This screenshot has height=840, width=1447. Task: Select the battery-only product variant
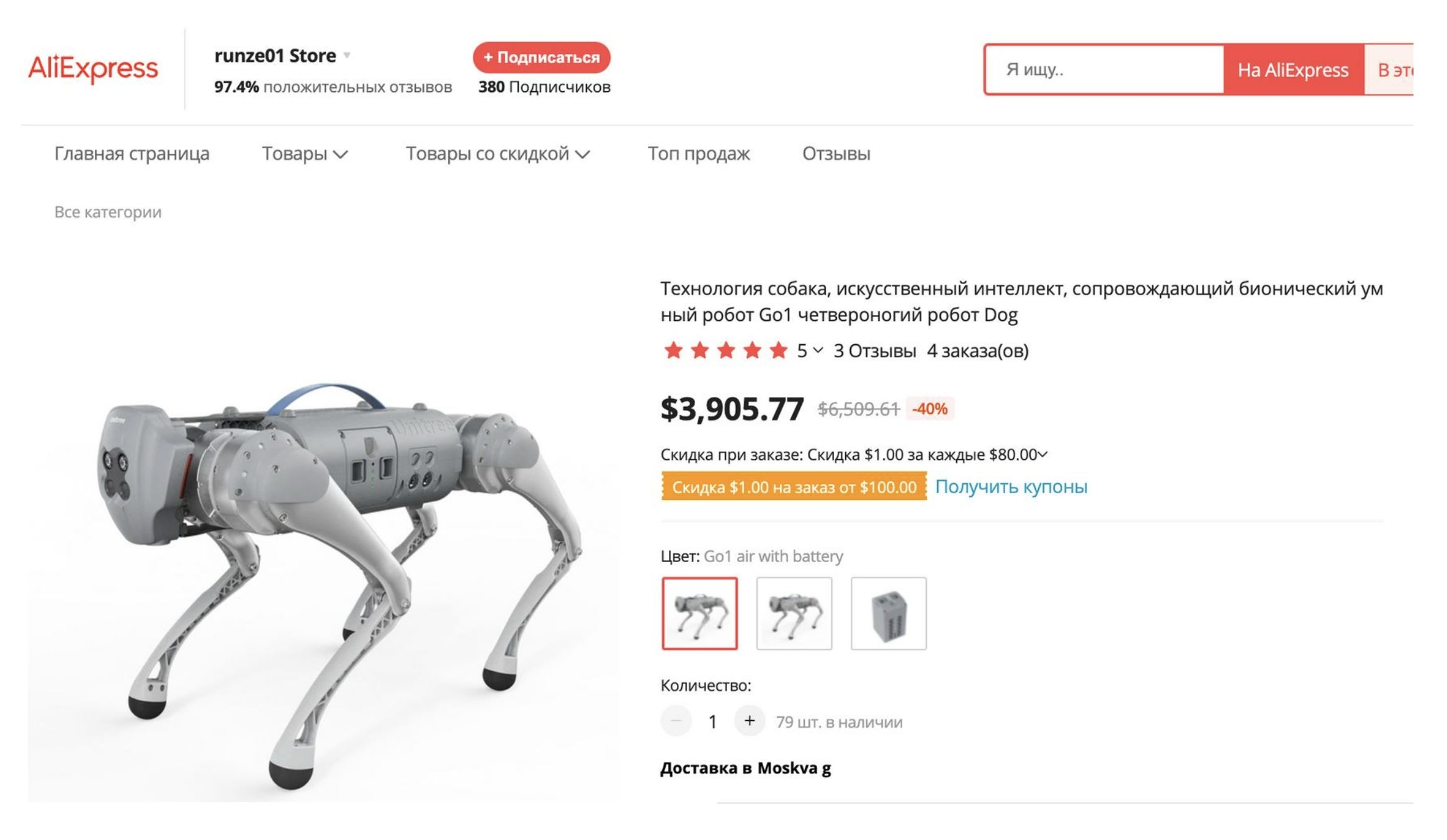tap(889, 614)
